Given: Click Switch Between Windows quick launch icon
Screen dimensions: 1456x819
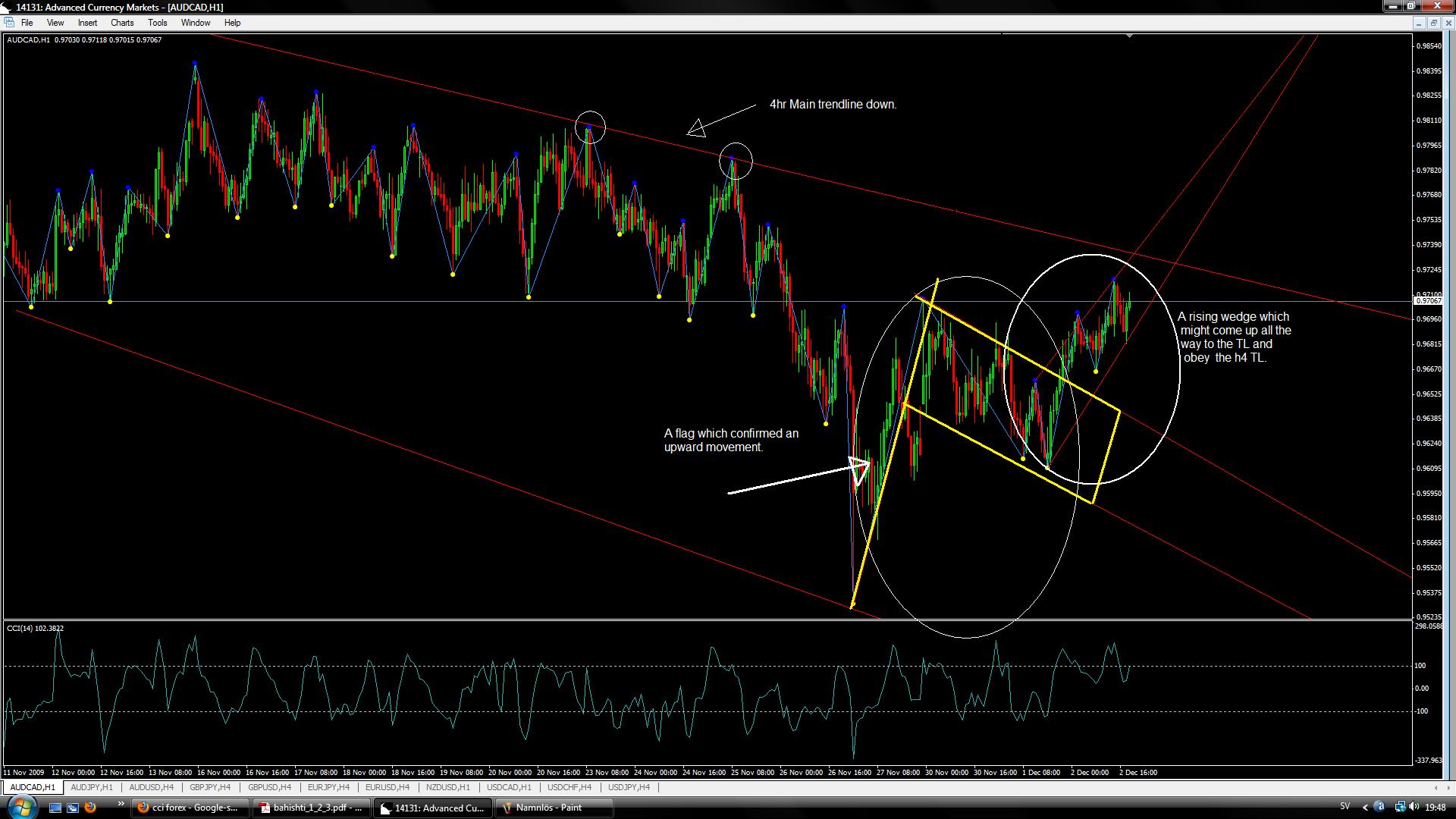Looking at the screenshot, I should tap(73, 808).
